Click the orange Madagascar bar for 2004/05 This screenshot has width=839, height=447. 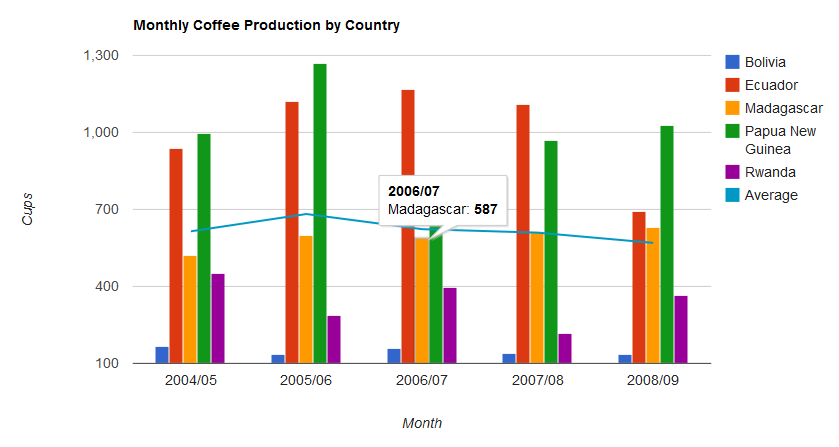[x=190, y=309]
